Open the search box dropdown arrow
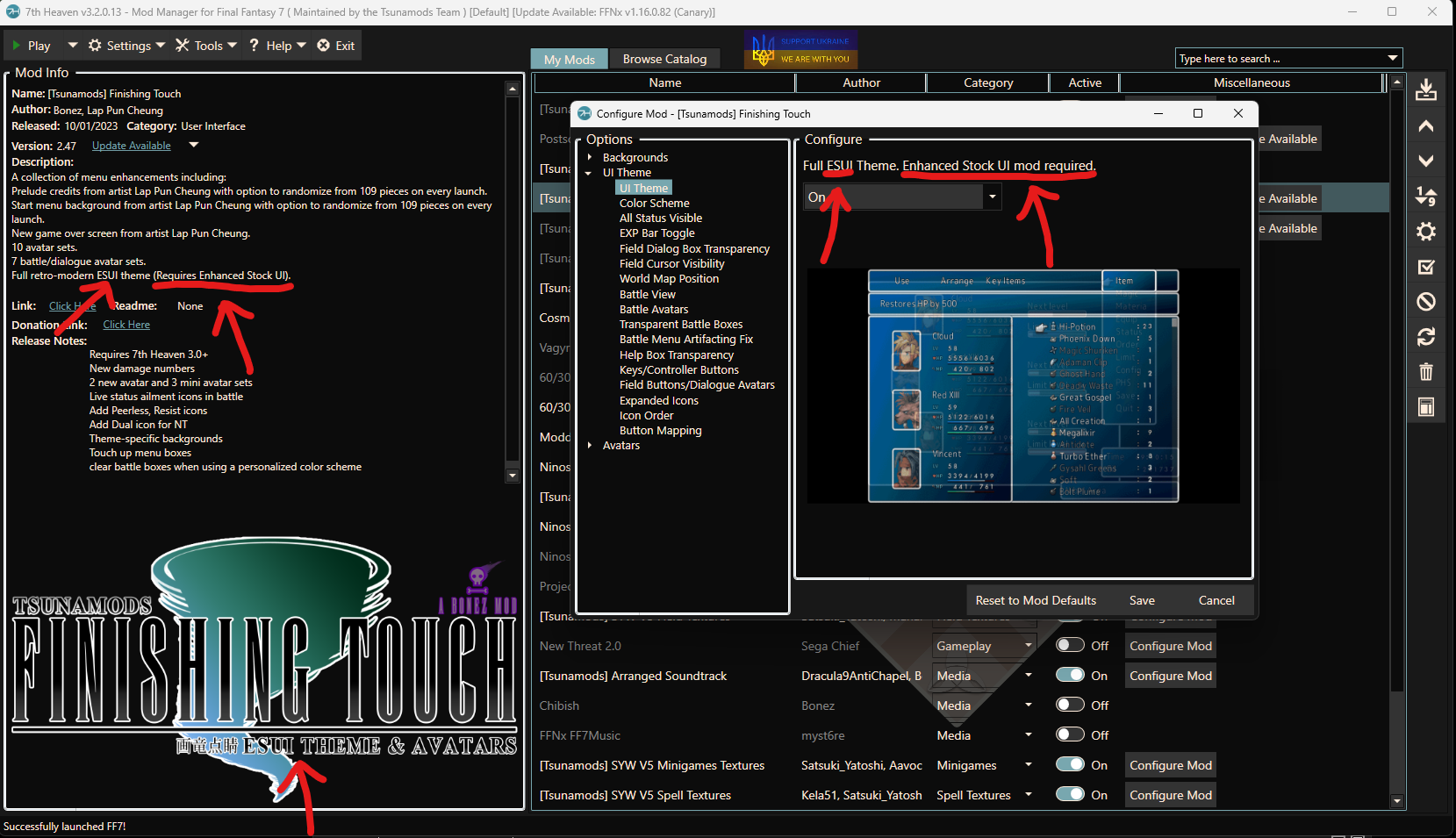This screenshot has height=838, width=1456. [1392, 58]
